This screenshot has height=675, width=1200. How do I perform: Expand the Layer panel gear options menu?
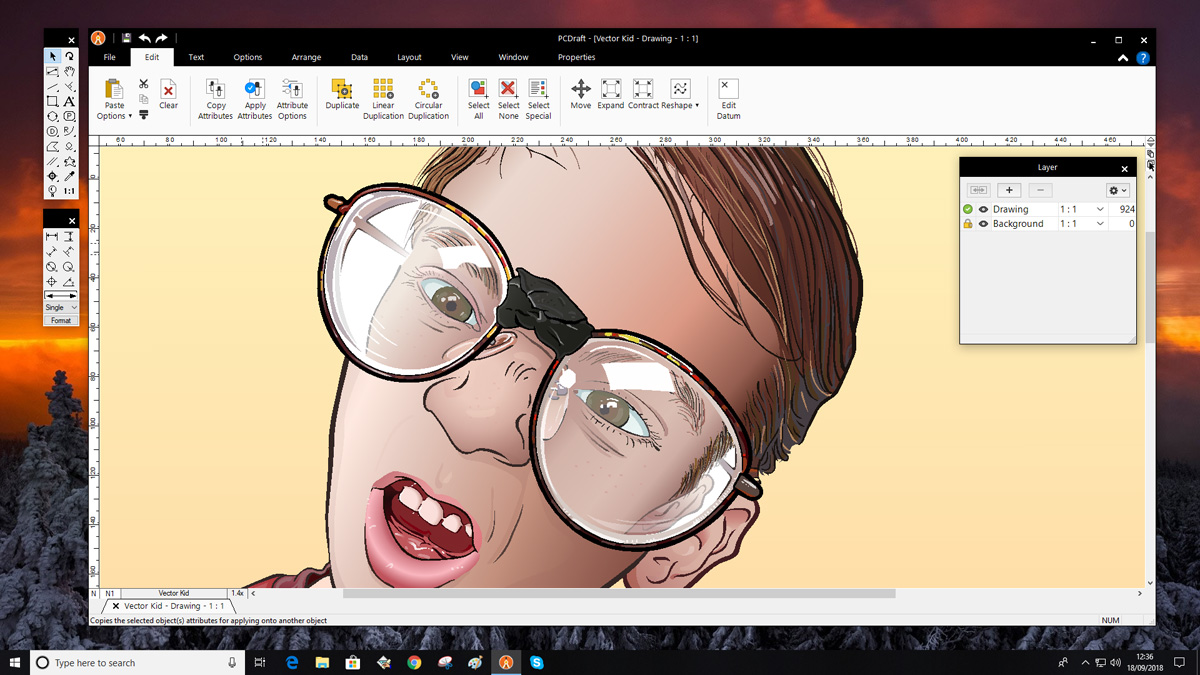coord(1117,190)
